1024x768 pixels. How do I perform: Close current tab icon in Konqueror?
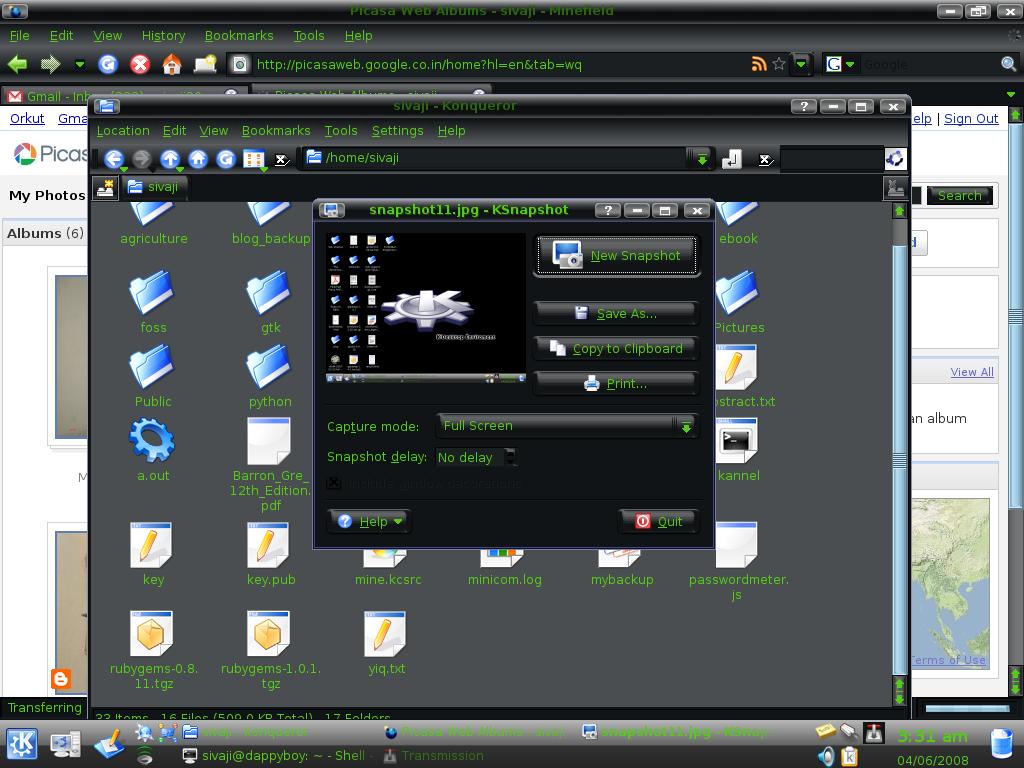click(895, 188)
